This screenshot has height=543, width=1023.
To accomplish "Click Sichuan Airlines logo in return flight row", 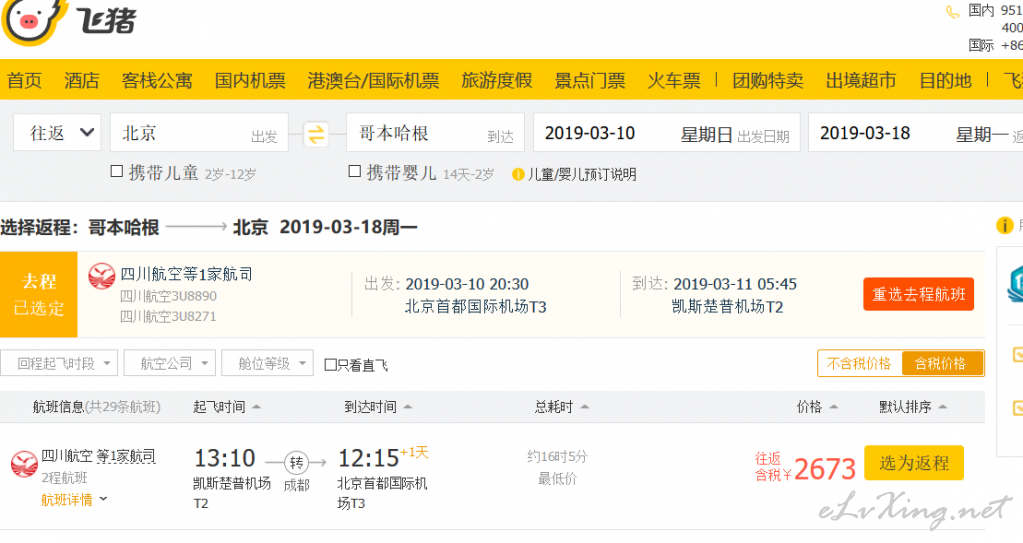I will (x=24, y=464).
